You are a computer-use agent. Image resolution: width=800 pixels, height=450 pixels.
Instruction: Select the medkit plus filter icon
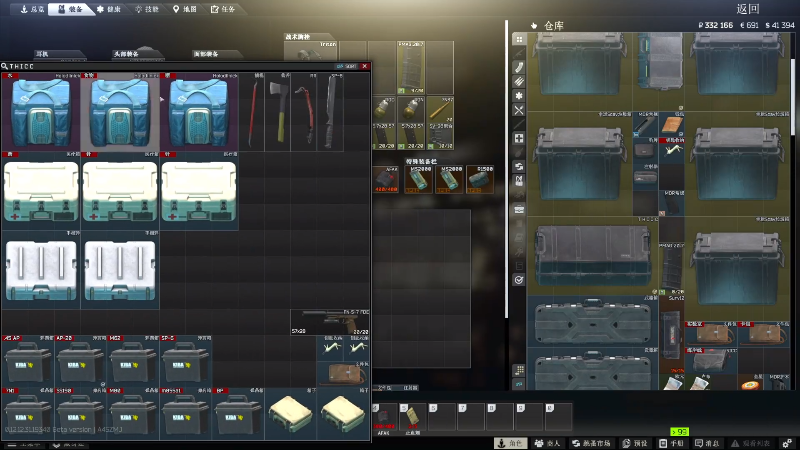coord(519,138)
